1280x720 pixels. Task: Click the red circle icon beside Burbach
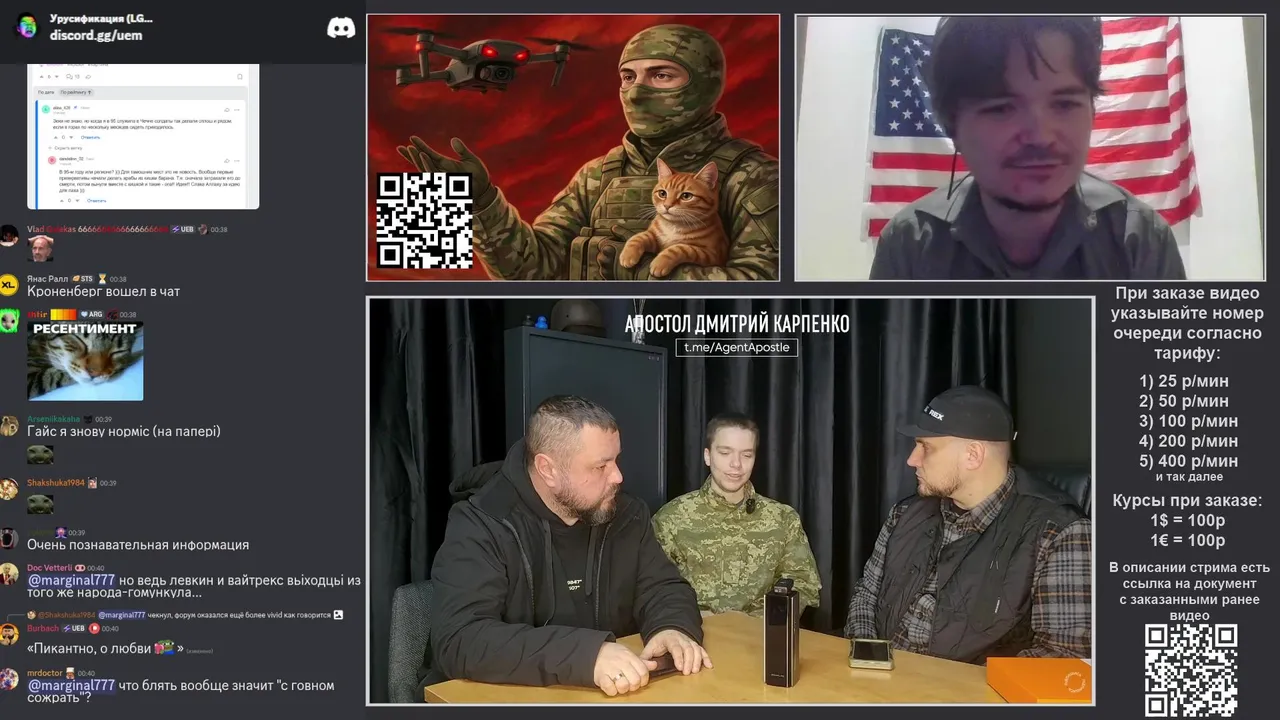click(94, 629)
